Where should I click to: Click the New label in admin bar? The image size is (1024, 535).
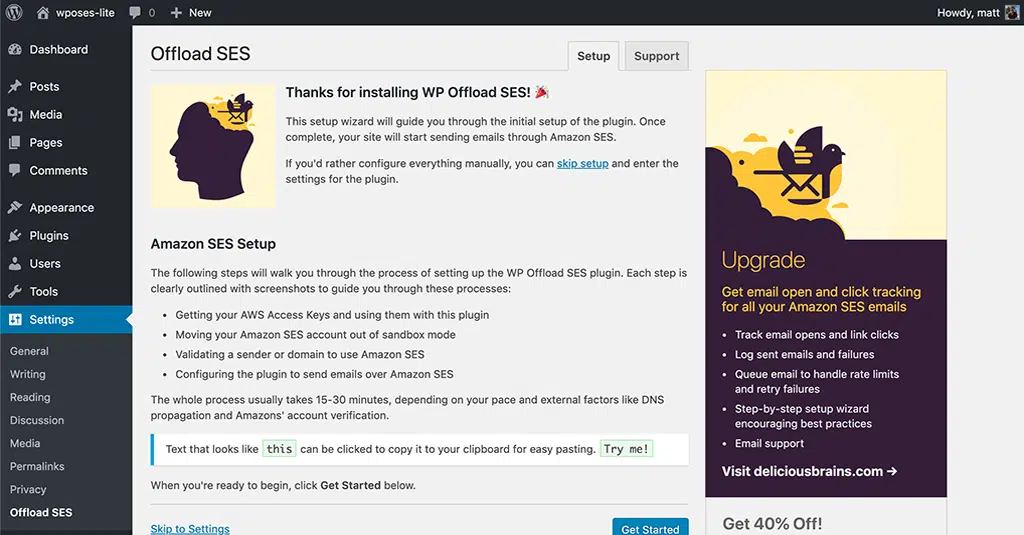tap(200, 12)
